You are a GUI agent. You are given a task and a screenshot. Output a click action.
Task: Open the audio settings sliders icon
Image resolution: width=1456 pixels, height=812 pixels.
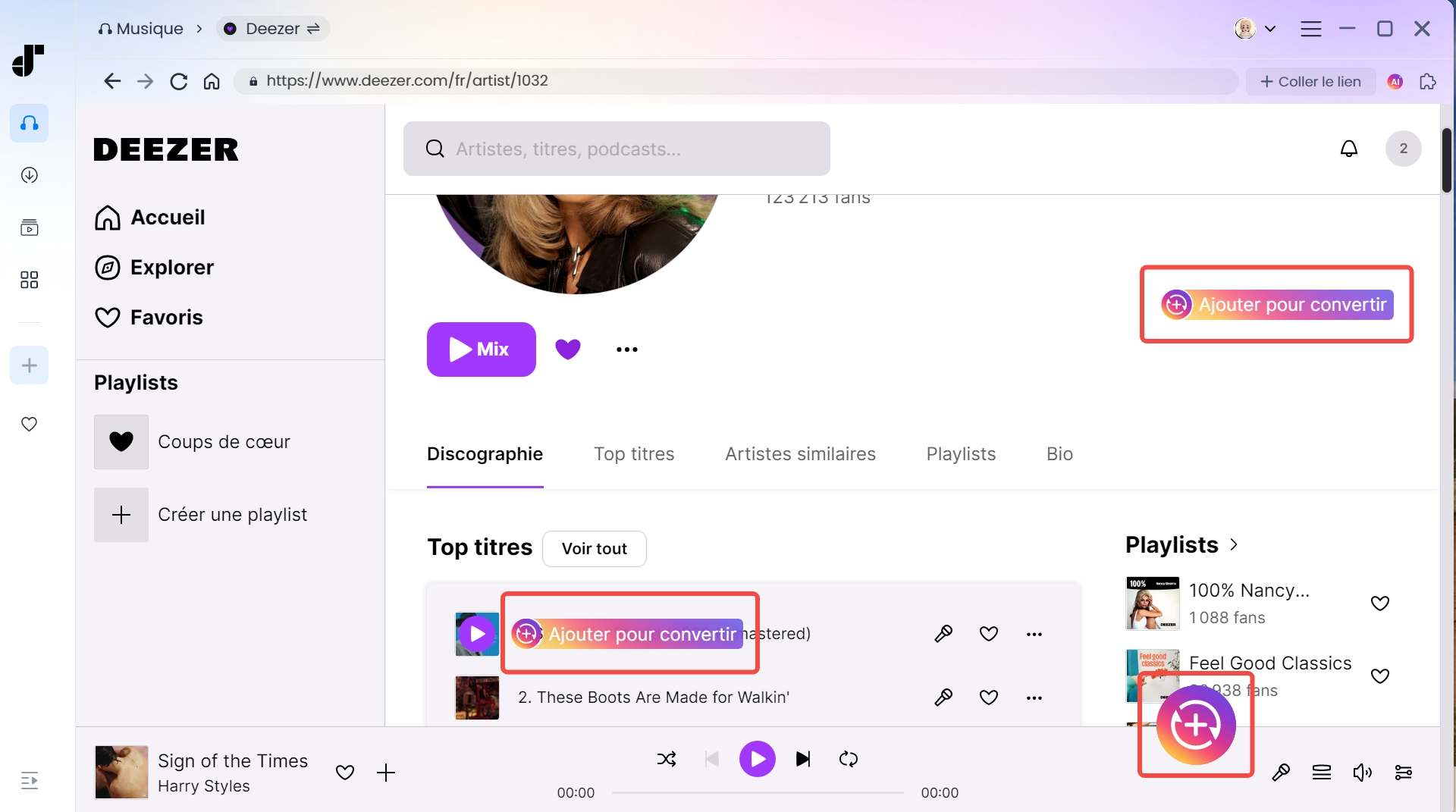click(x=1404, y=773)
